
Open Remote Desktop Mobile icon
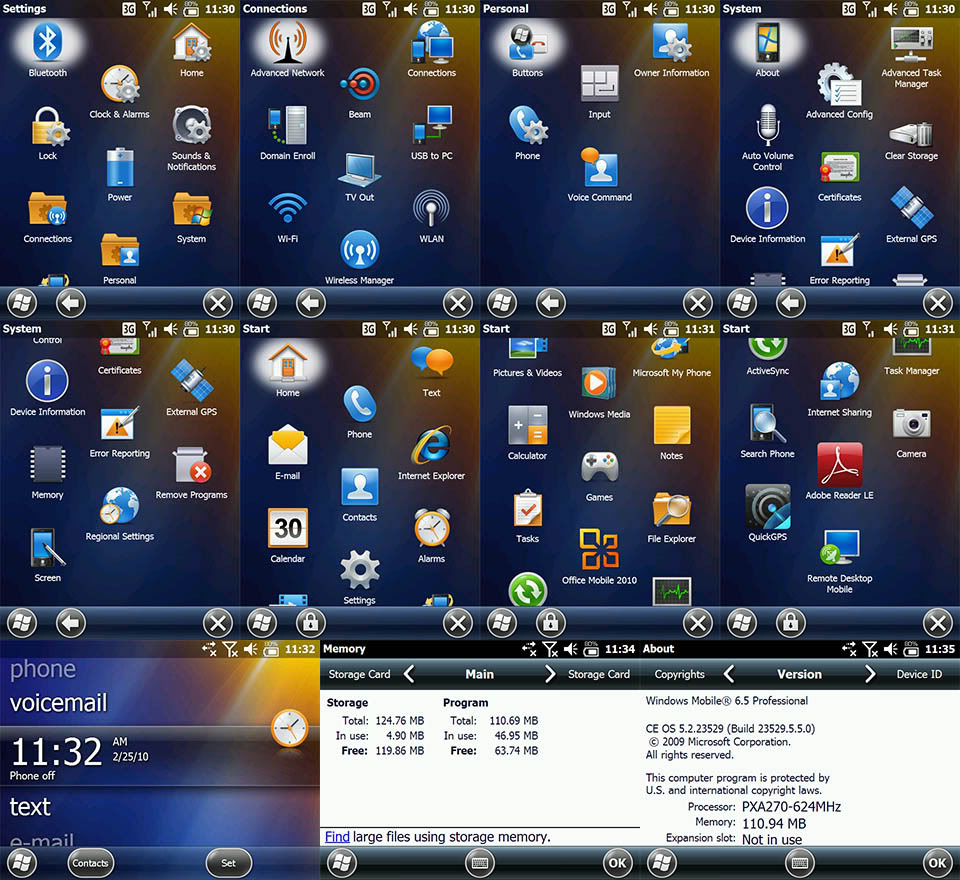pos(840,548)
